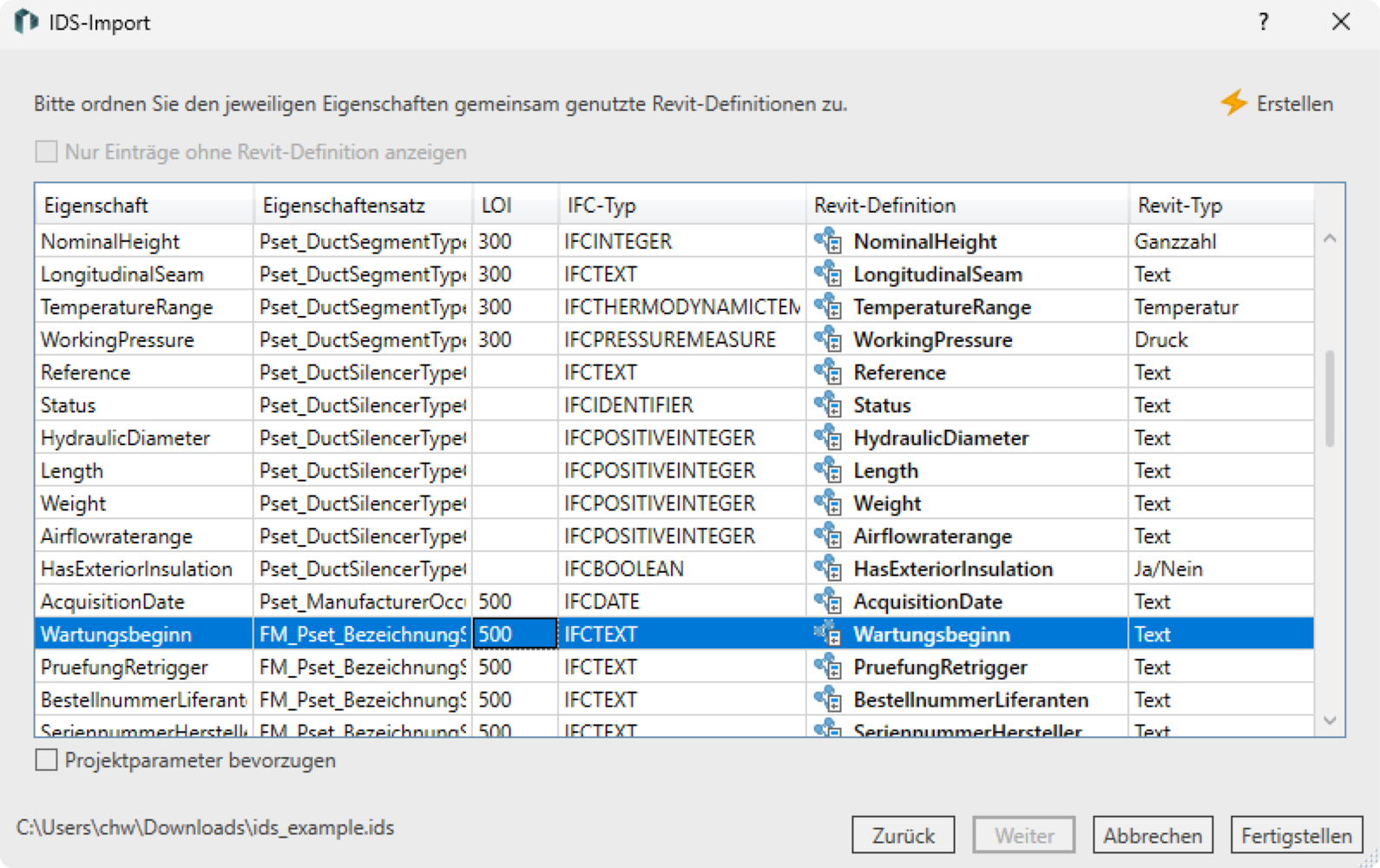Select the NominalHeight property cell
This screenshot has height=868, width=1380.
(144, 241)
